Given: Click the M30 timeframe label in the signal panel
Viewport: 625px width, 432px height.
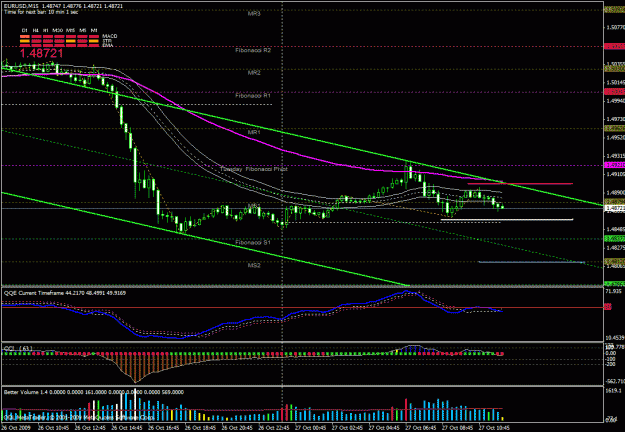Looking at the screenshot, I should 58,30.
